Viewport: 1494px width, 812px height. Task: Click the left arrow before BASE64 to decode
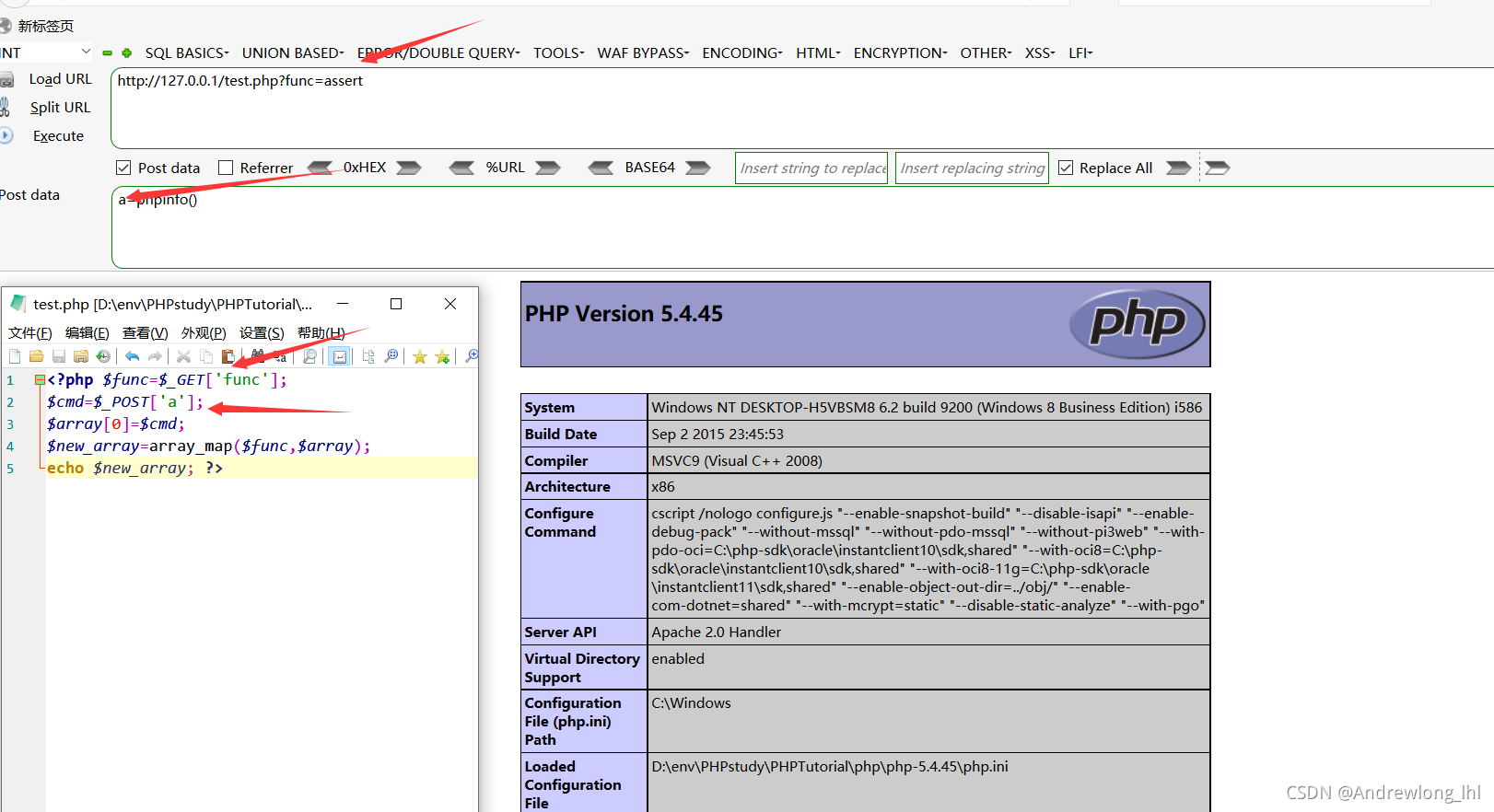click(x=601, y=168)
